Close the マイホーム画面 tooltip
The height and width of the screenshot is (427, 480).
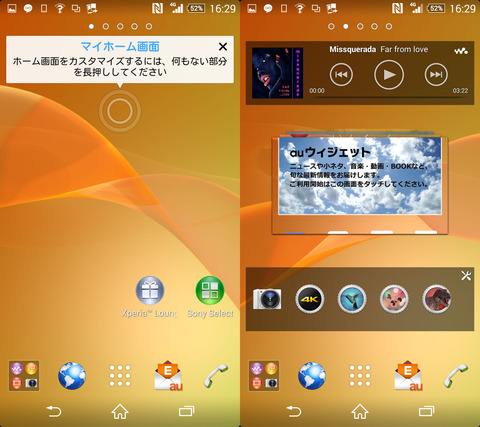[223, 47]
